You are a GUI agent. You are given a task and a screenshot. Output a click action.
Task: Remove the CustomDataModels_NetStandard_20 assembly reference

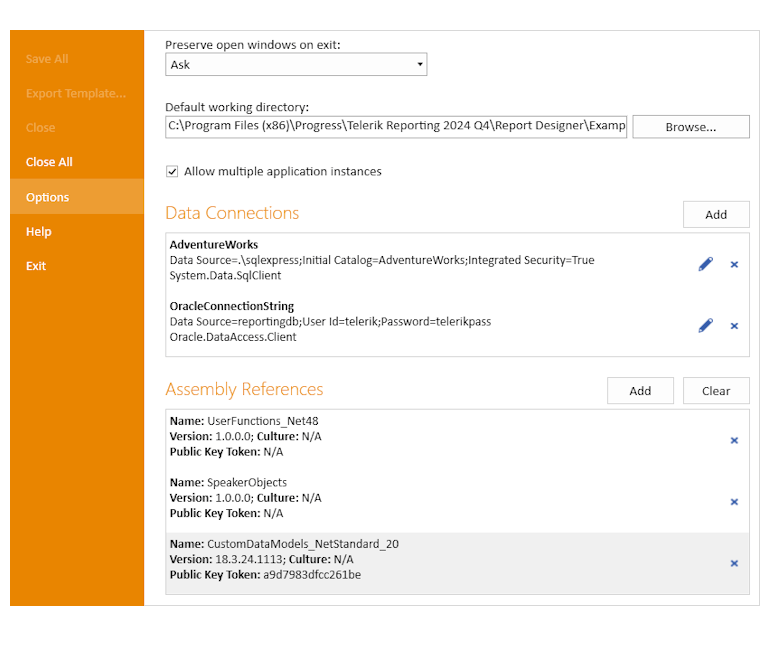tap(734, 563)
